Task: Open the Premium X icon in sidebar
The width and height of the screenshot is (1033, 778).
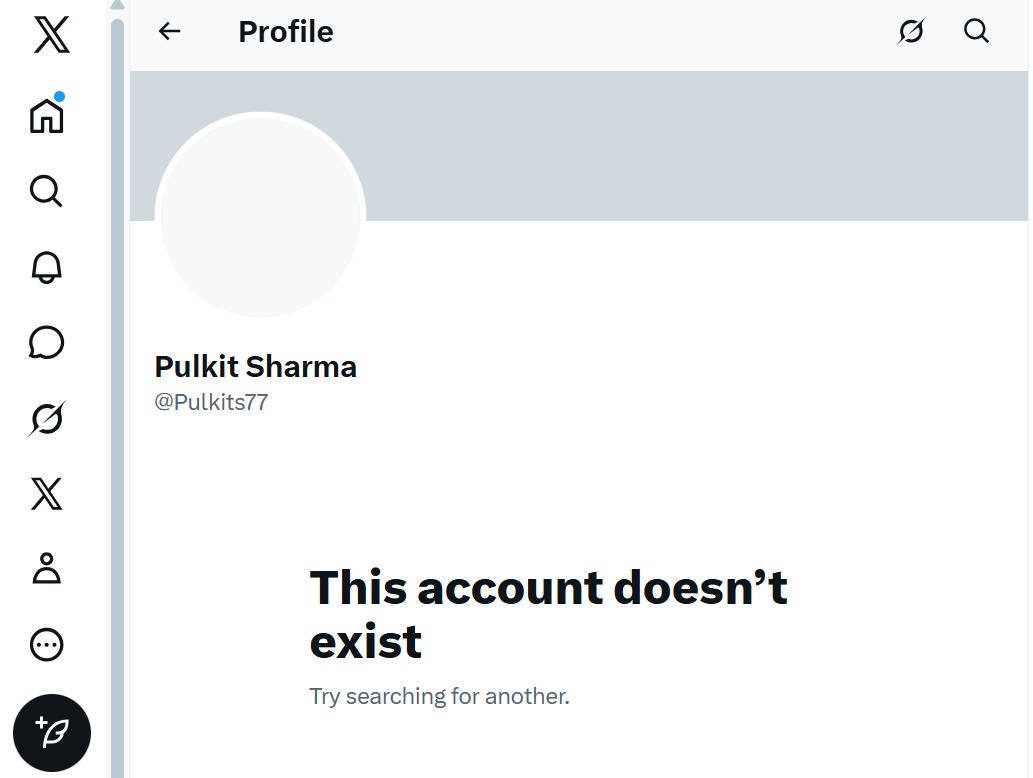Action: click(47, 494)
